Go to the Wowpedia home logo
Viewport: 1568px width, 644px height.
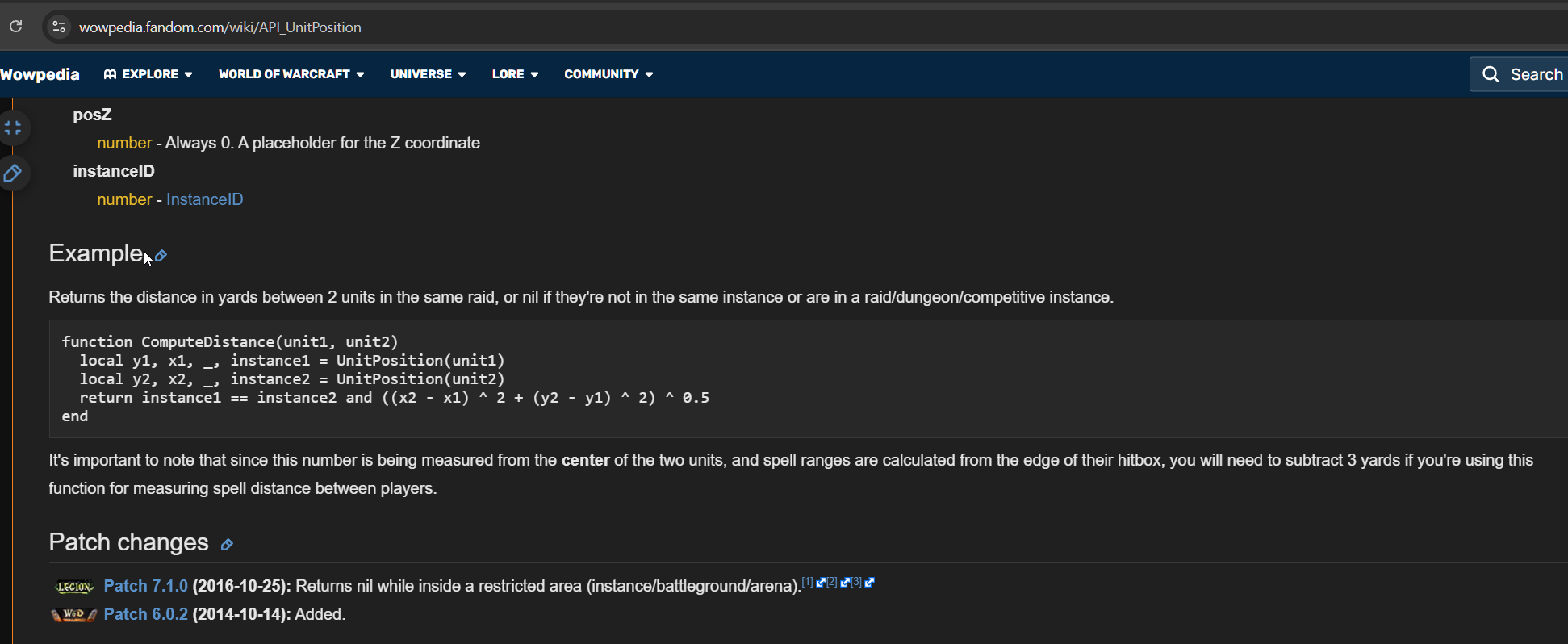coord(40,74)
